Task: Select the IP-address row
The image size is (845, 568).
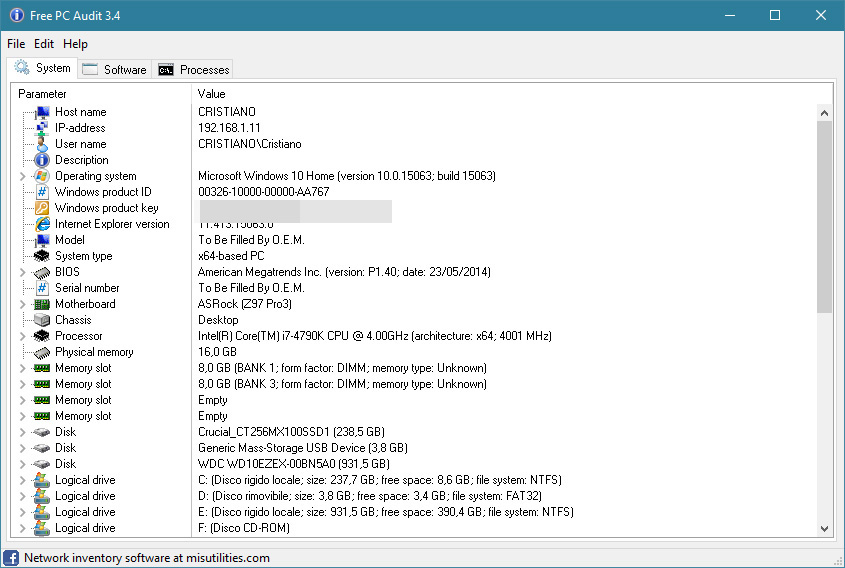Action: pyautogui.click(x=80, y=128)
